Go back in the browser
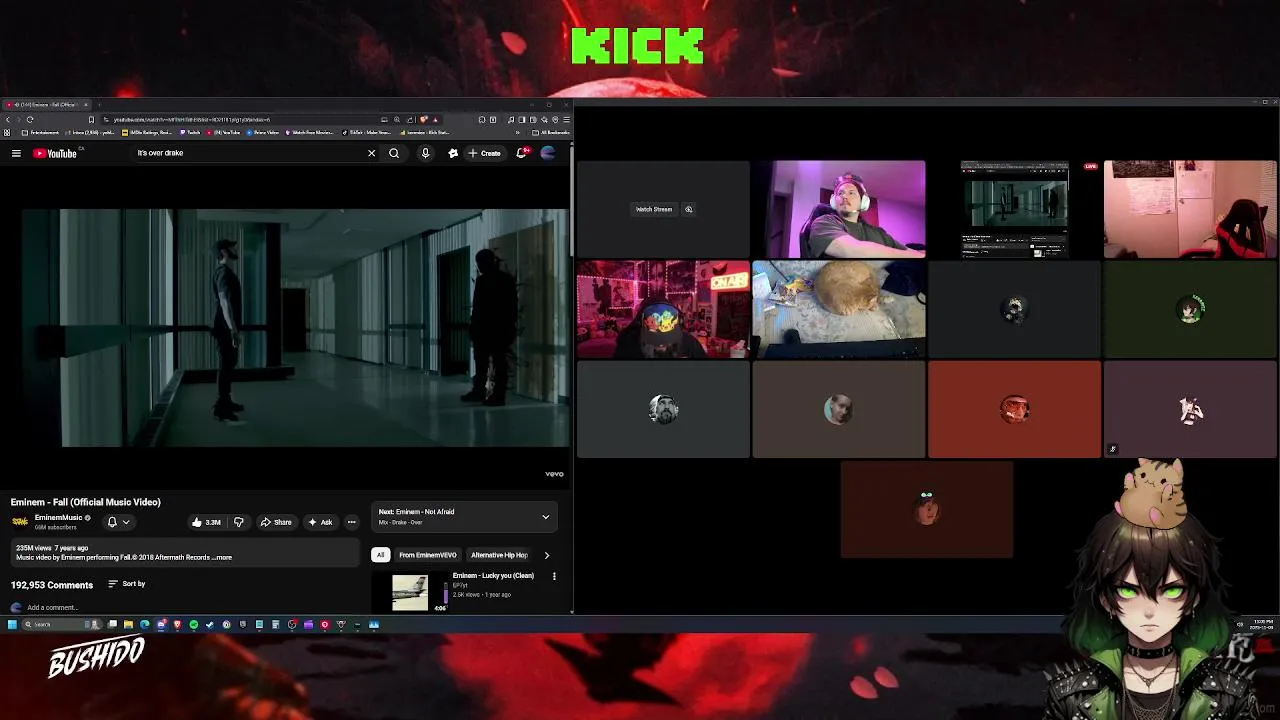Image resolution: width=1280 pixels, height=720 pixels. click(8, 120)
